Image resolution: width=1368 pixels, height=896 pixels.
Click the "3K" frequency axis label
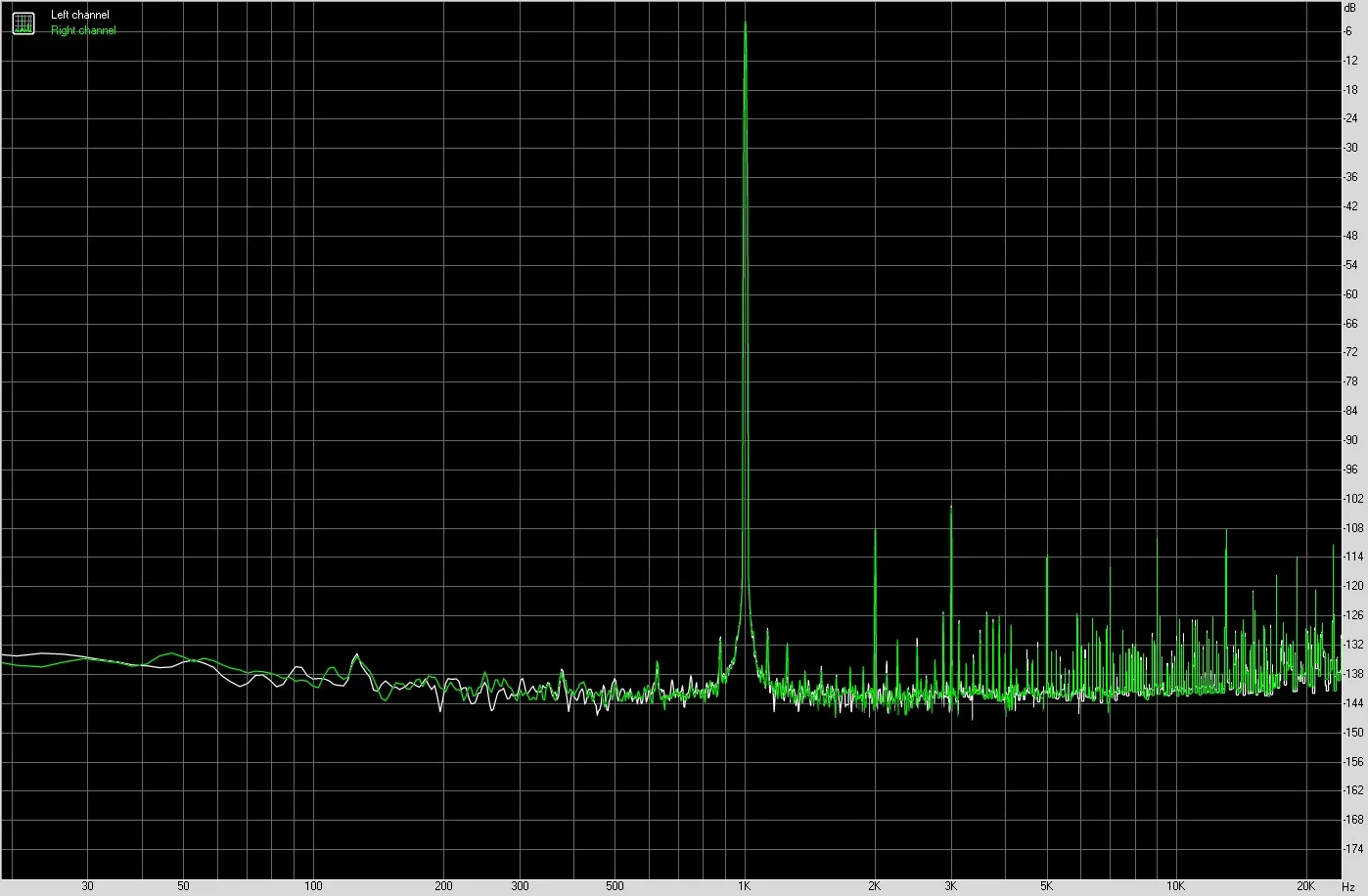tap(951, 886)
